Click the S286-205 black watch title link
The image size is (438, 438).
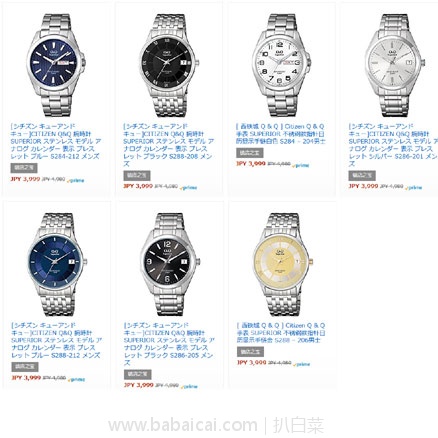[170, 344]
